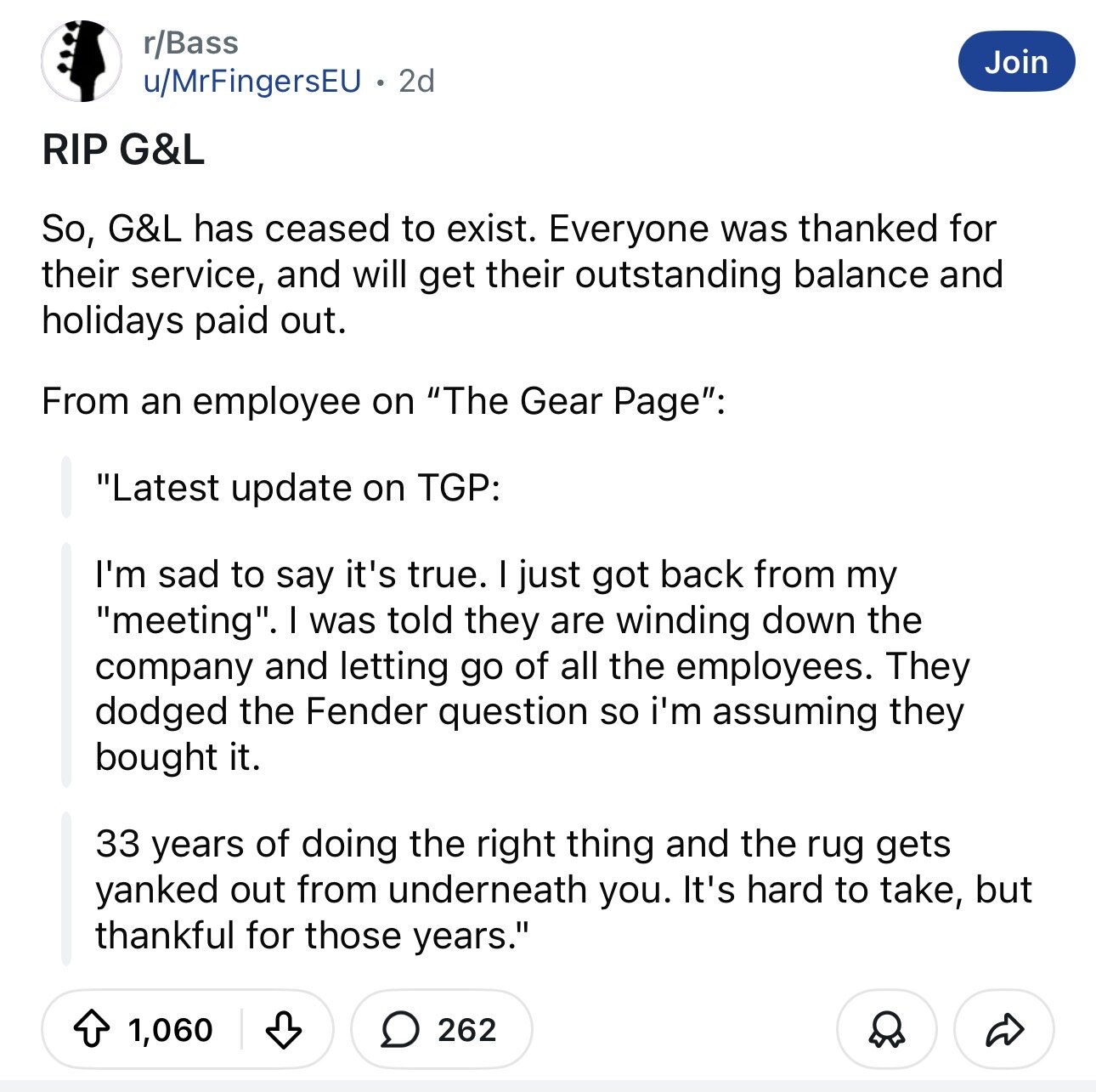Click the comment bubble icon
This screenshot has height=1092, width=1096.
point(398,1029)
